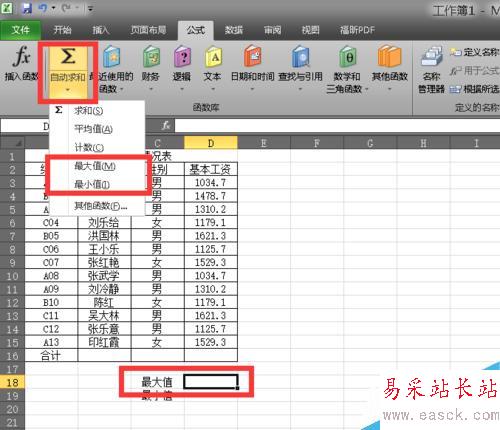
Task: Switch to the Review (审阅) tab
Action: [272, 30]
